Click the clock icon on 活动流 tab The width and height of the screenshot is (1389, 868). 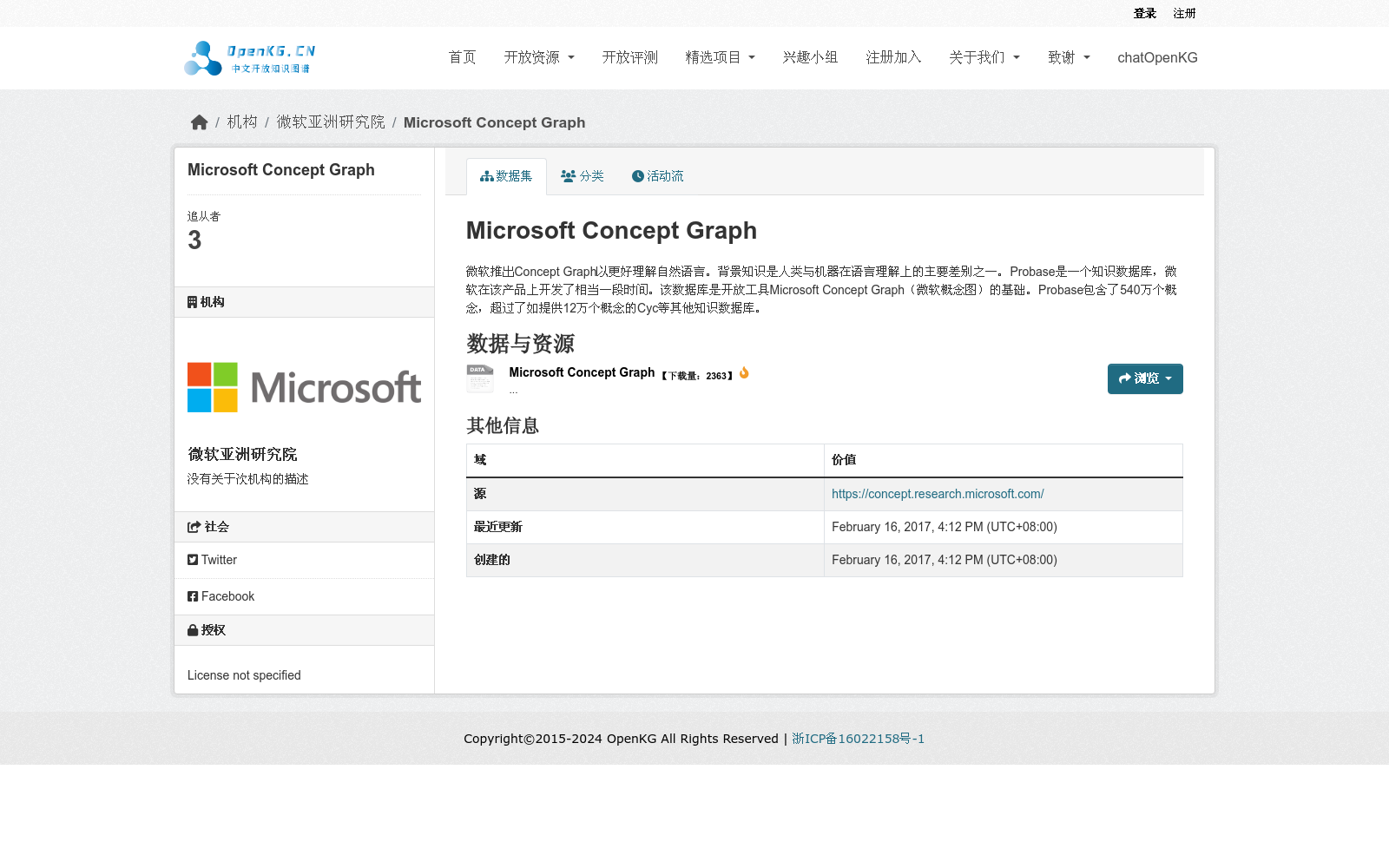[x=639, y=175]
